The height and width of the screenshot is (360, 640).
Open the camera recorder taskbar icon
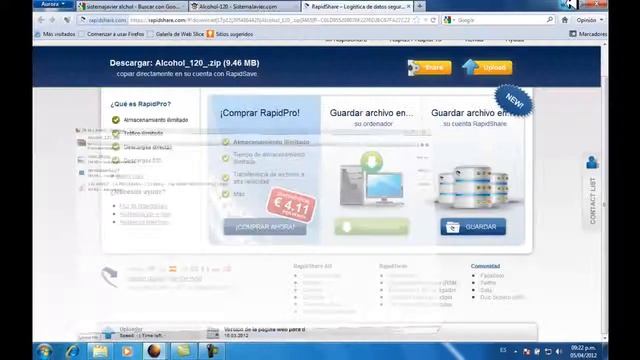pos(211,351)
